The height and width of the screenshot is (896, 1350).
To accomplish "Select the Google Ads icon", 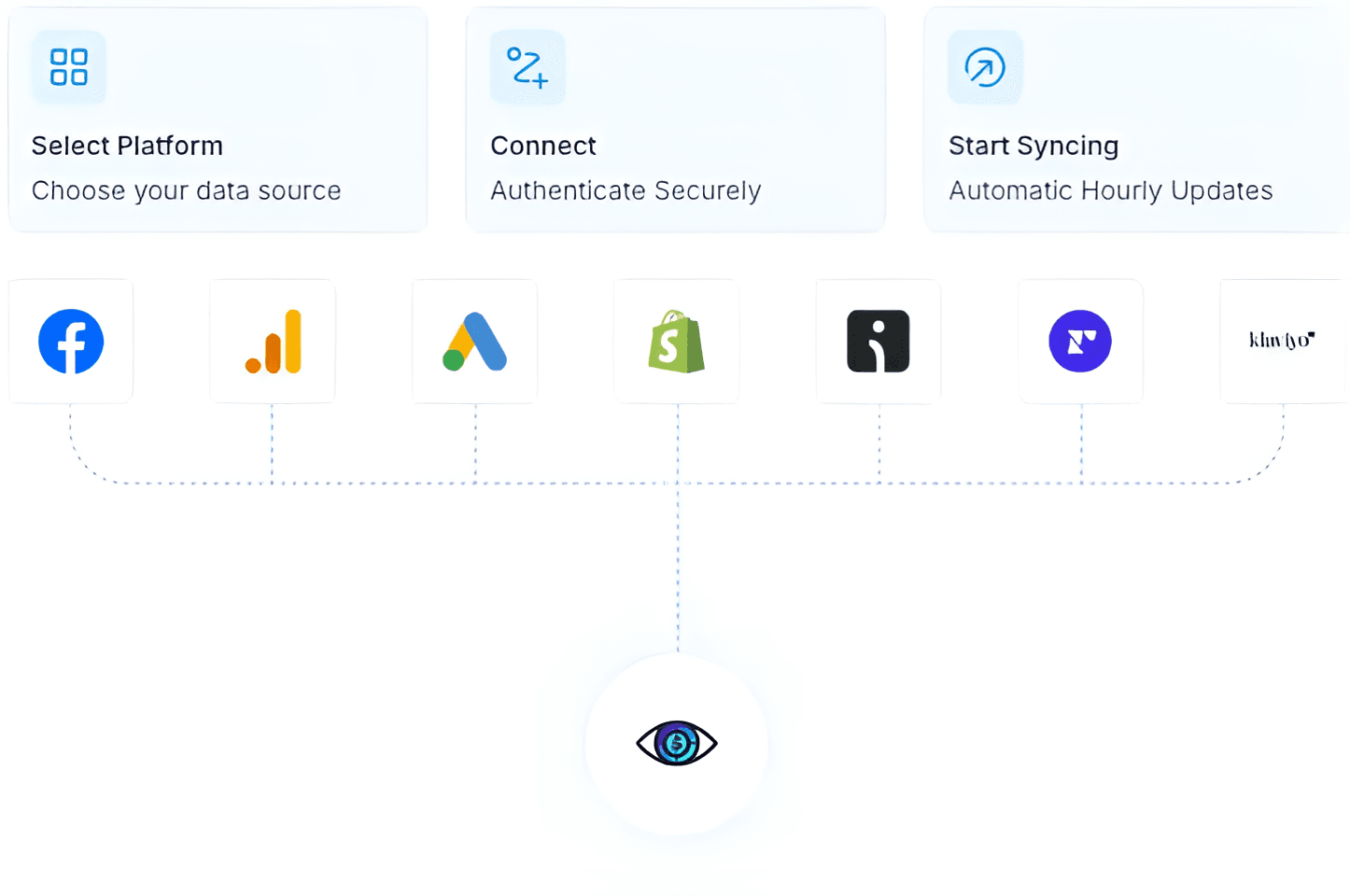I will coord(475,342).
